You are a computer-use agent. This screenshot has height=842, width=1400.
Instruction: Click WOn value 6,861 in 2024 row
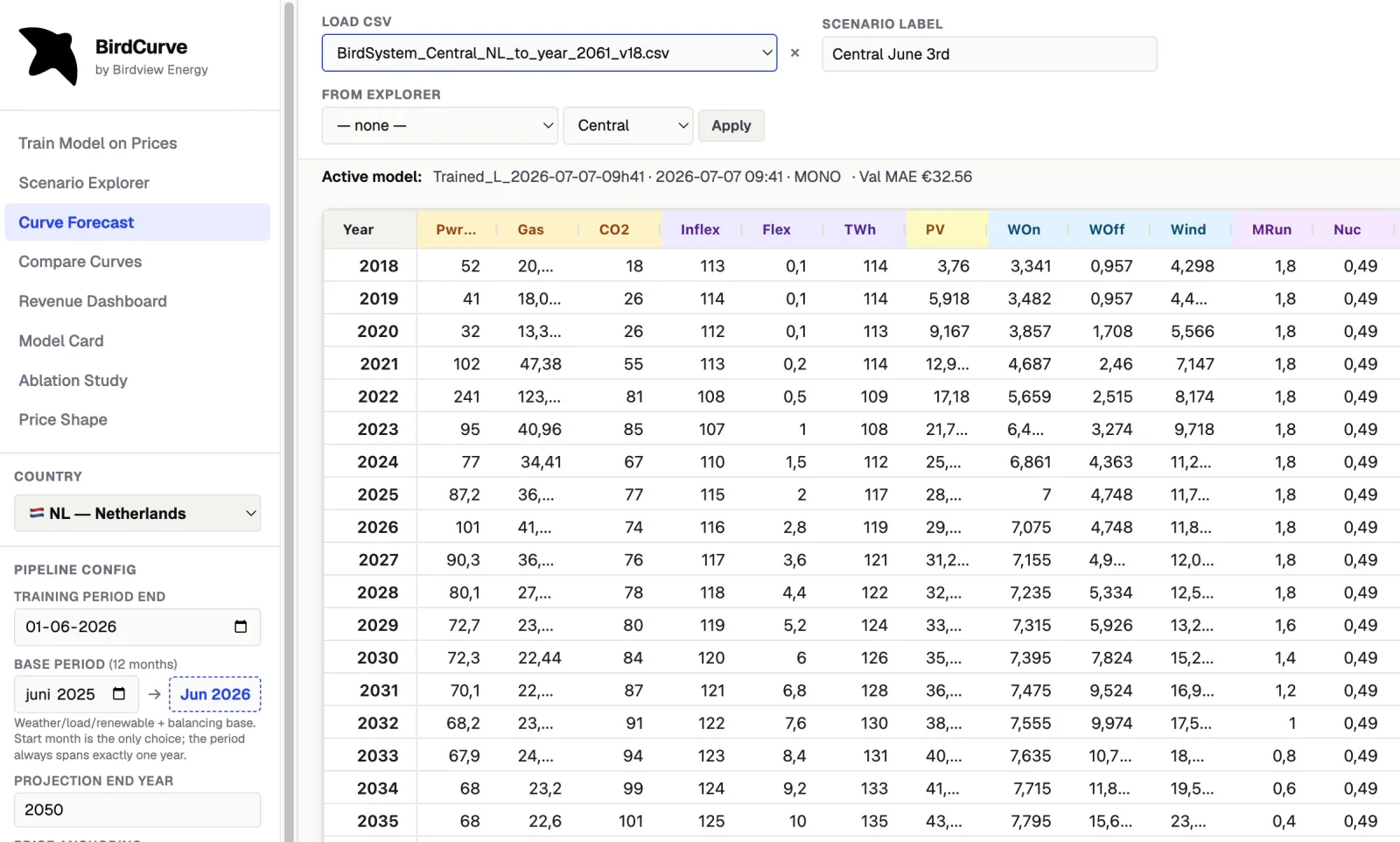tap(1029, 461)
